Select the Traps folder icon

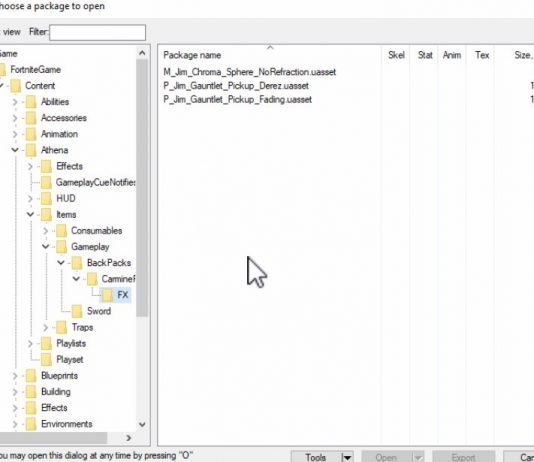coord(62,328)
